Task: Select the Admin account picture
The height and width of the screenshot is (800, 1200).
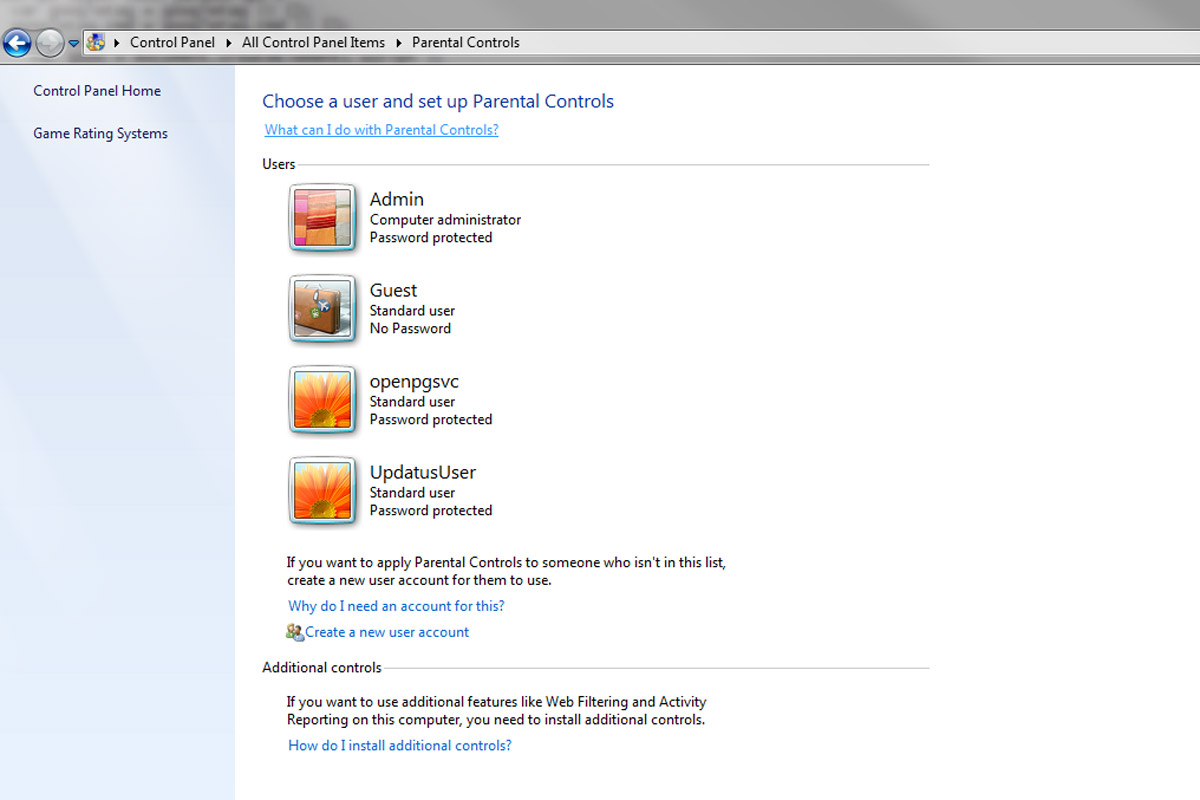Action: coord(321,218)
